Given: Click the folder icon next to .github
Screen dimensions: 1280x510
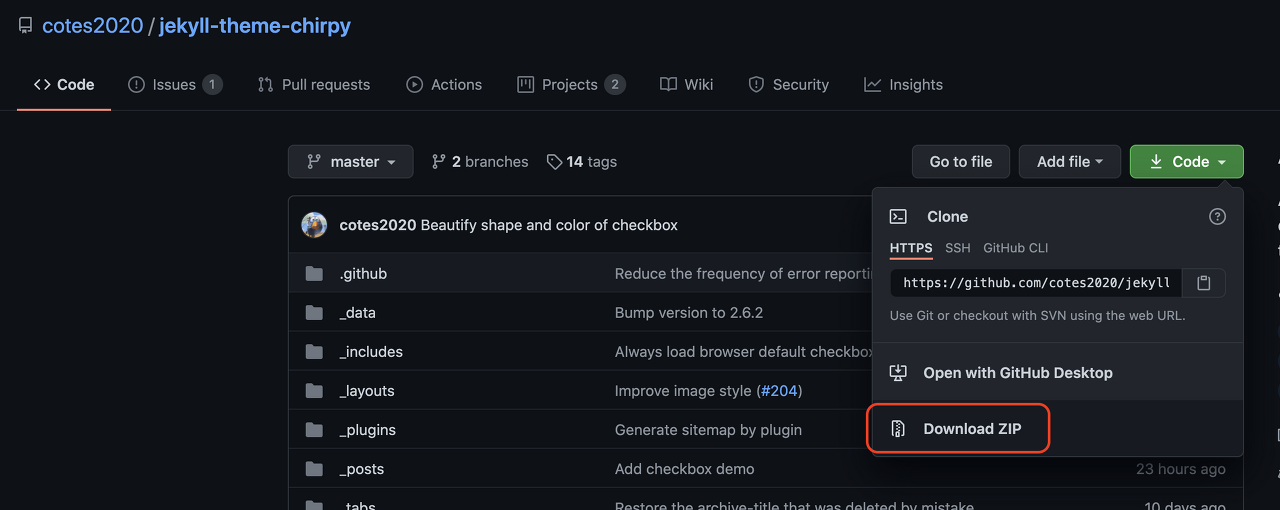Looking at the screenshot, I should (314, 274).
